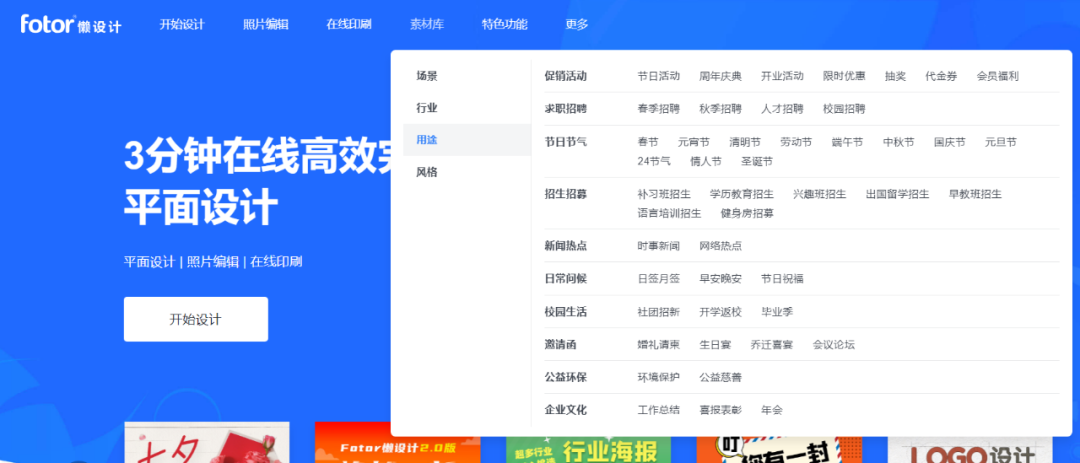Viewport: 1080px width, 463px height.
Task: Click the Fotor 懒设计 logo
Action: (71, 24)
